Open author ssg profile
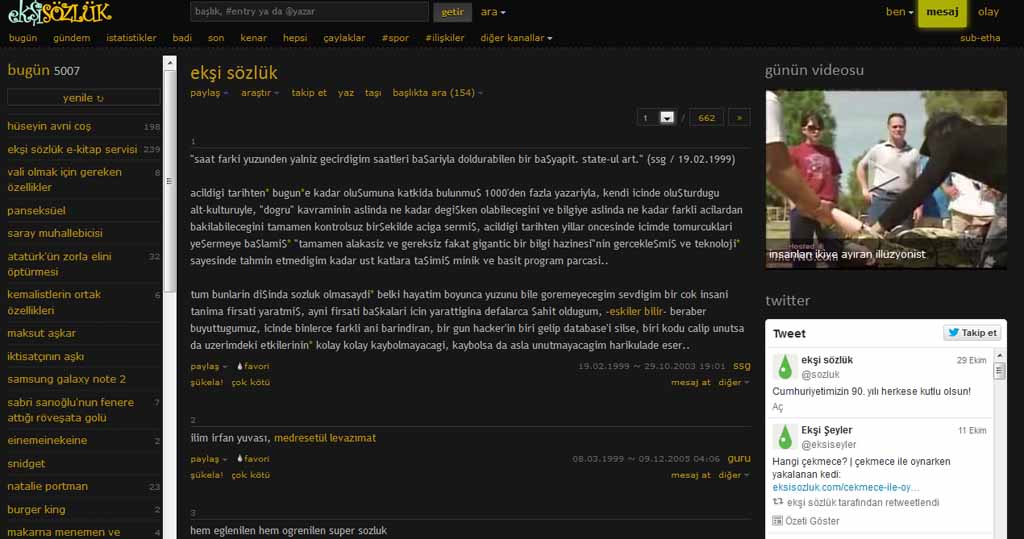Image resolution: width=1024 pixels, height=539 pixels. coord(741,366)
